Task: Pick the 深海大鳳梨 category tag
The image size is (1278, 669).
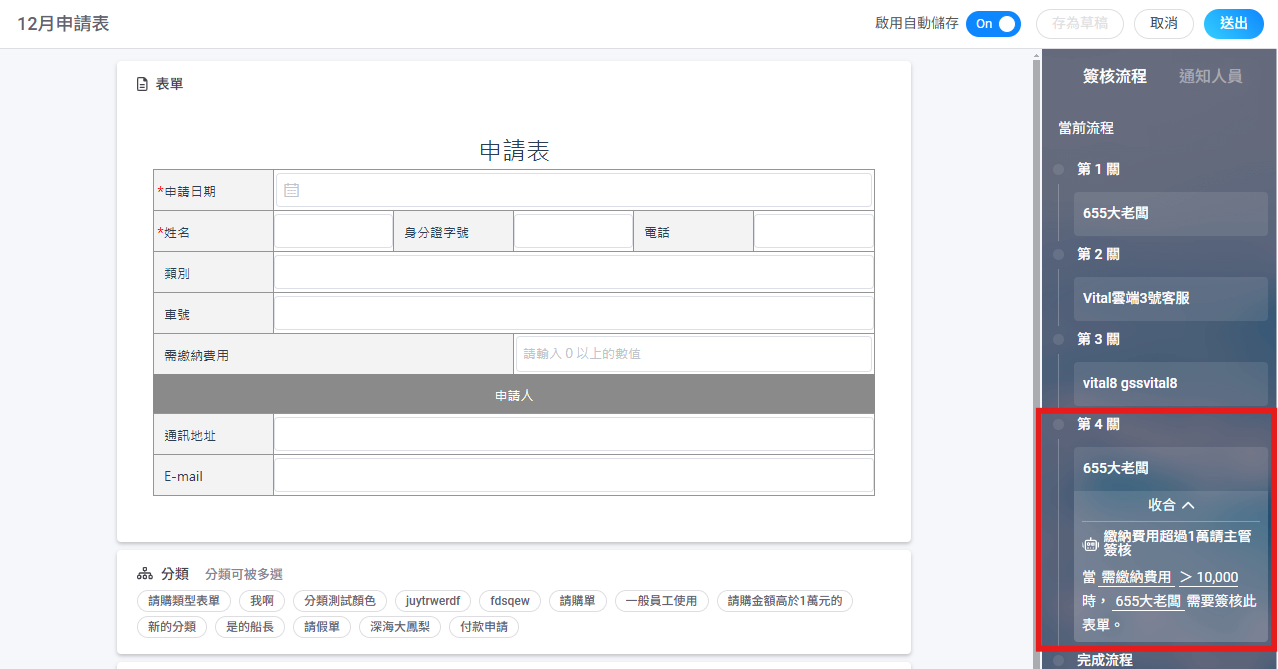Action: click(398, 627)
